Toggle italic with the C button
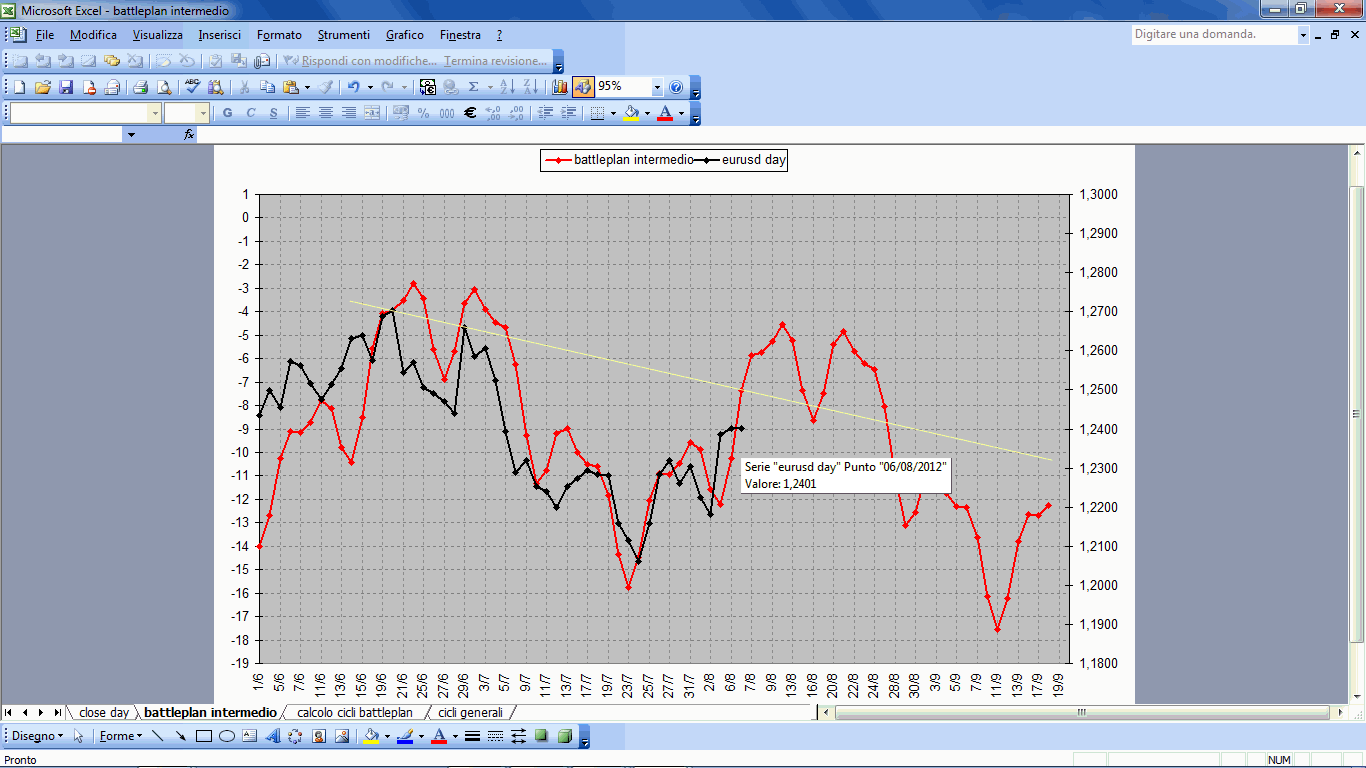 tap(251, 113)
